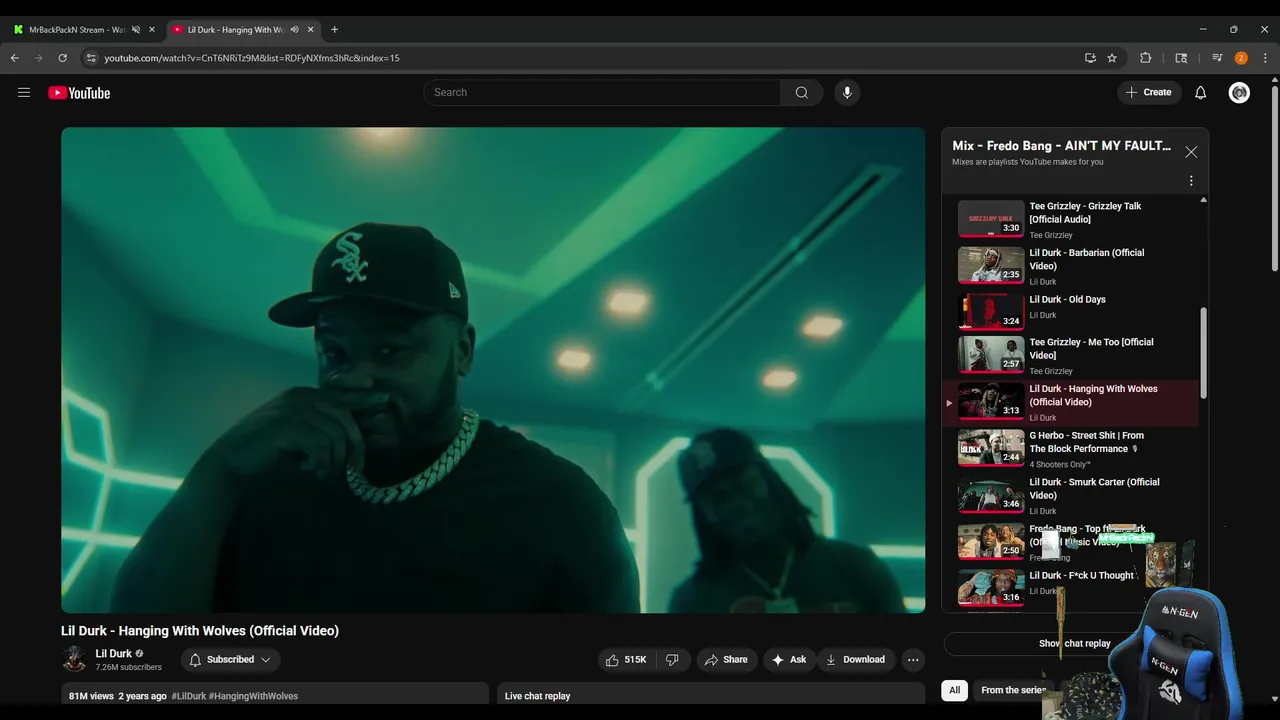
Task: Select Lil Durk - Smurk Carter in playlist
Action: (1070, 495)
